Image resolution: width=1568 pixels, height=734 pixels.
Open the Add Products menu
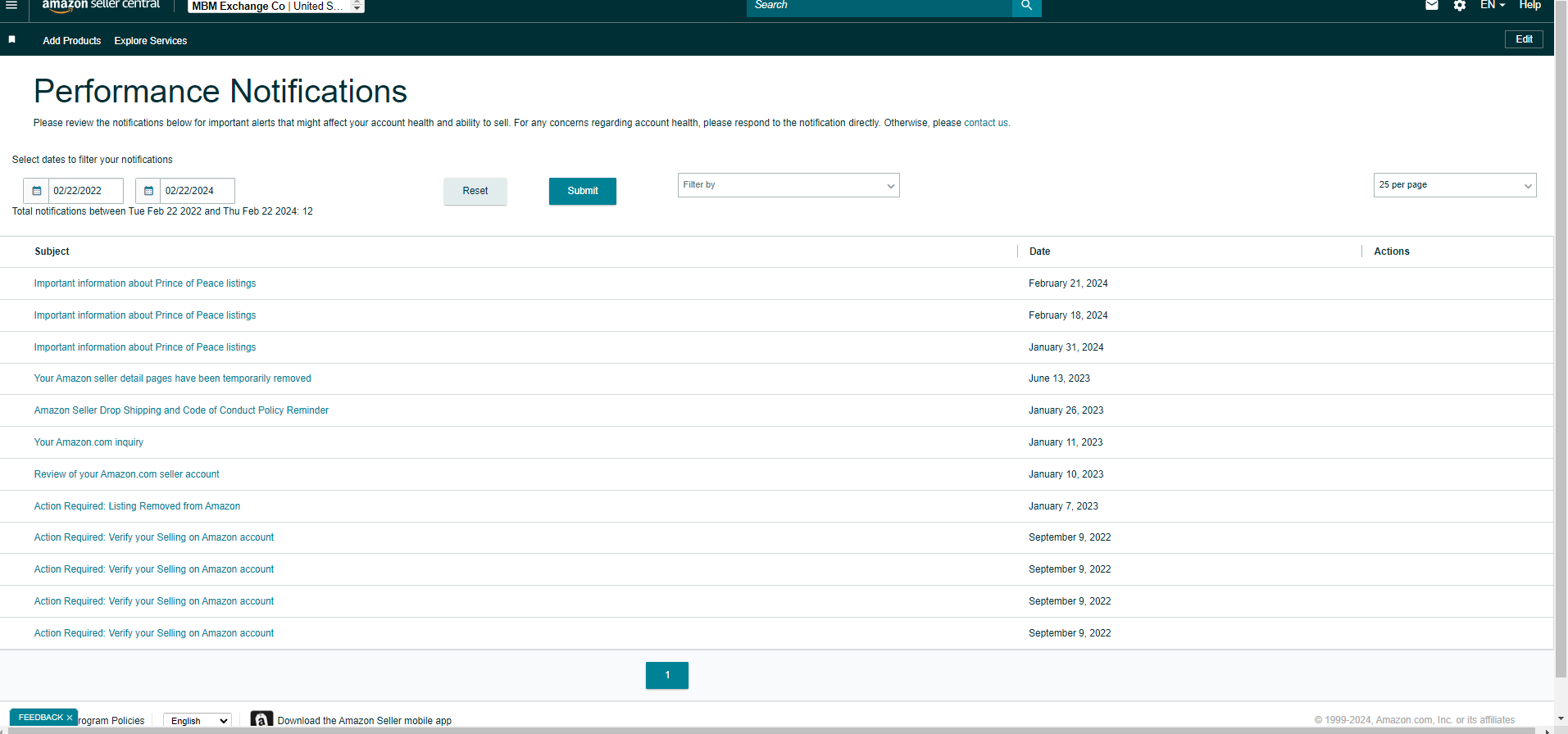[x=72, y=41]
